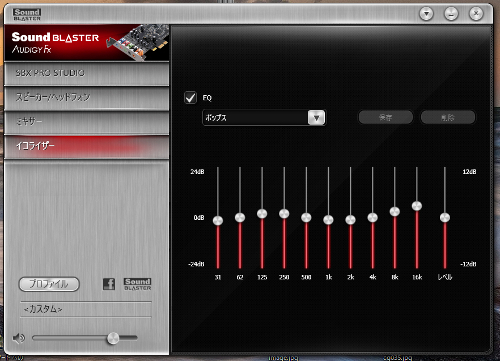
Task: Open the EQ preset dropdown arrow
Action: (x=316, y=118)
